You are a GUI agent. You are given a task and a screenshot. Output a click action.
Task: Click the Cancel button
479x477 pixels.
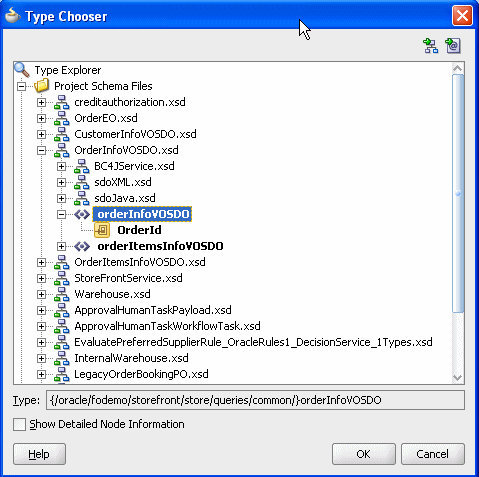point(432,454)
